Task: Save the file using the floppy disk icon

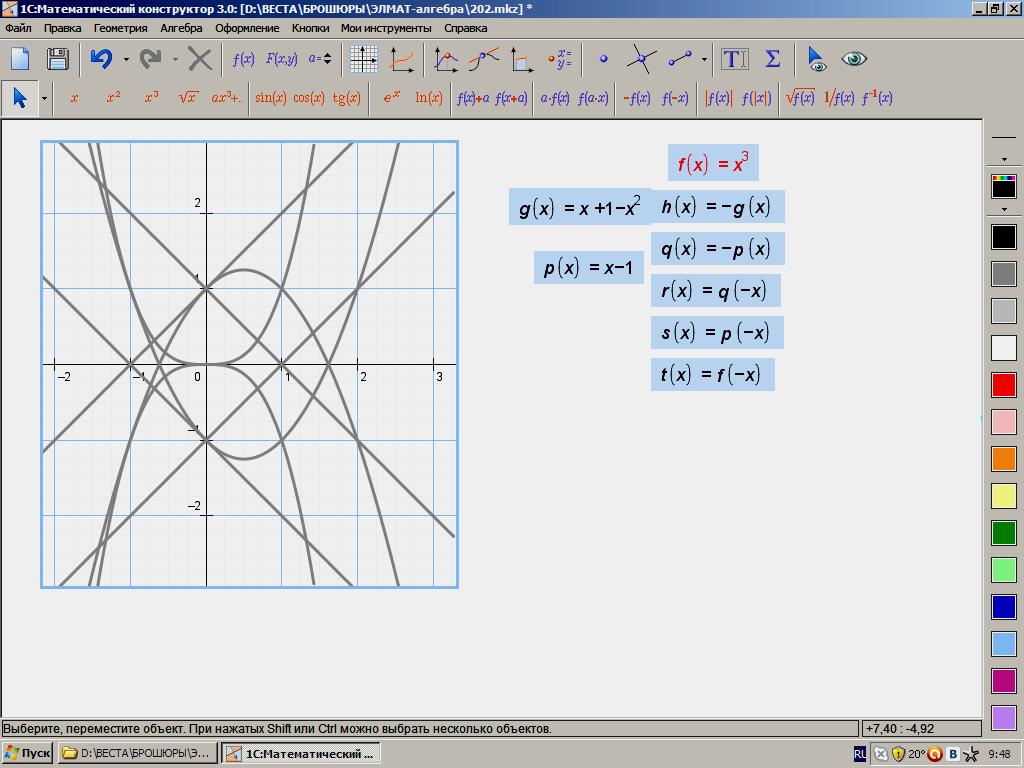Action: (x=57, y=59)
